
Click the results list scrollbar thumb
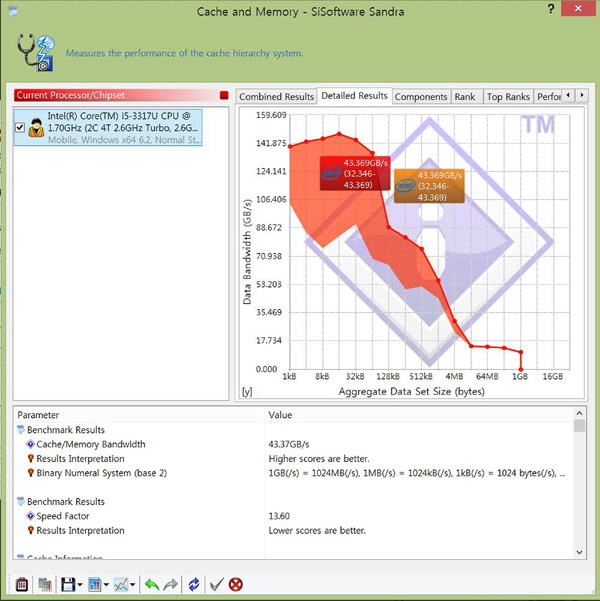click(579, 425)
